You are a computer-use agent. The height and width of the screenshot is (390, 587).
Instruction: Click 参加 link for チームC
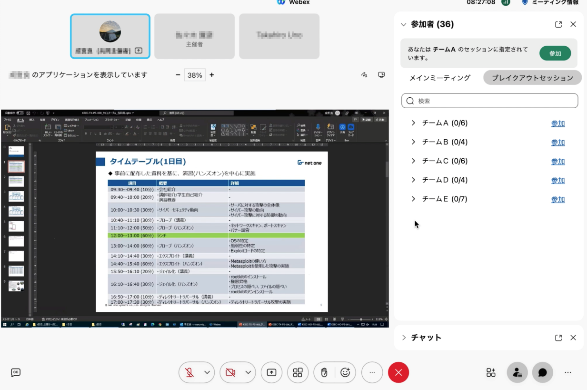(558, 162)
